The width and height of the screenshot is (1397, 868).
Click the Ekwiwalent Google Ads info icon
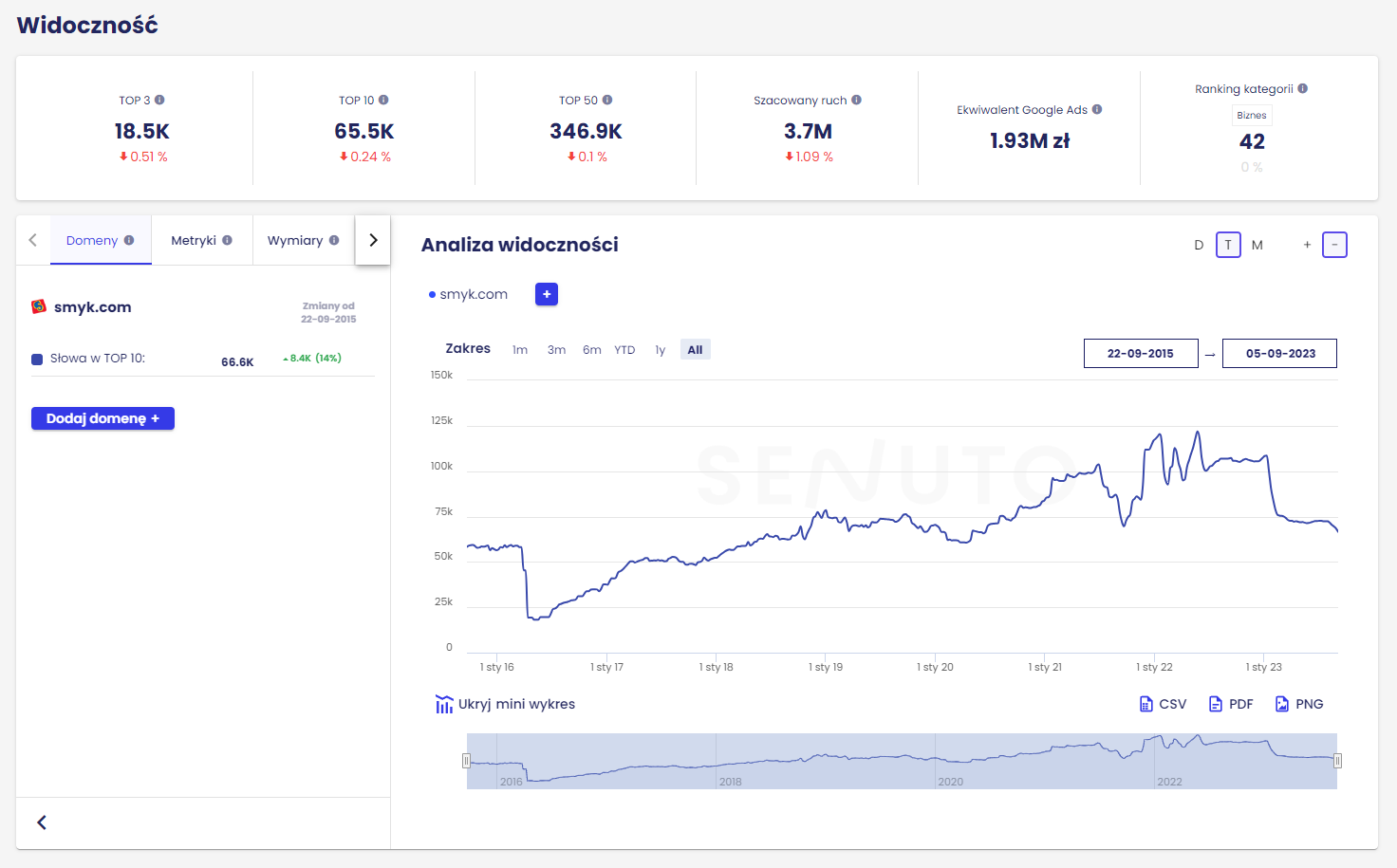click(x=1097, y=109)
